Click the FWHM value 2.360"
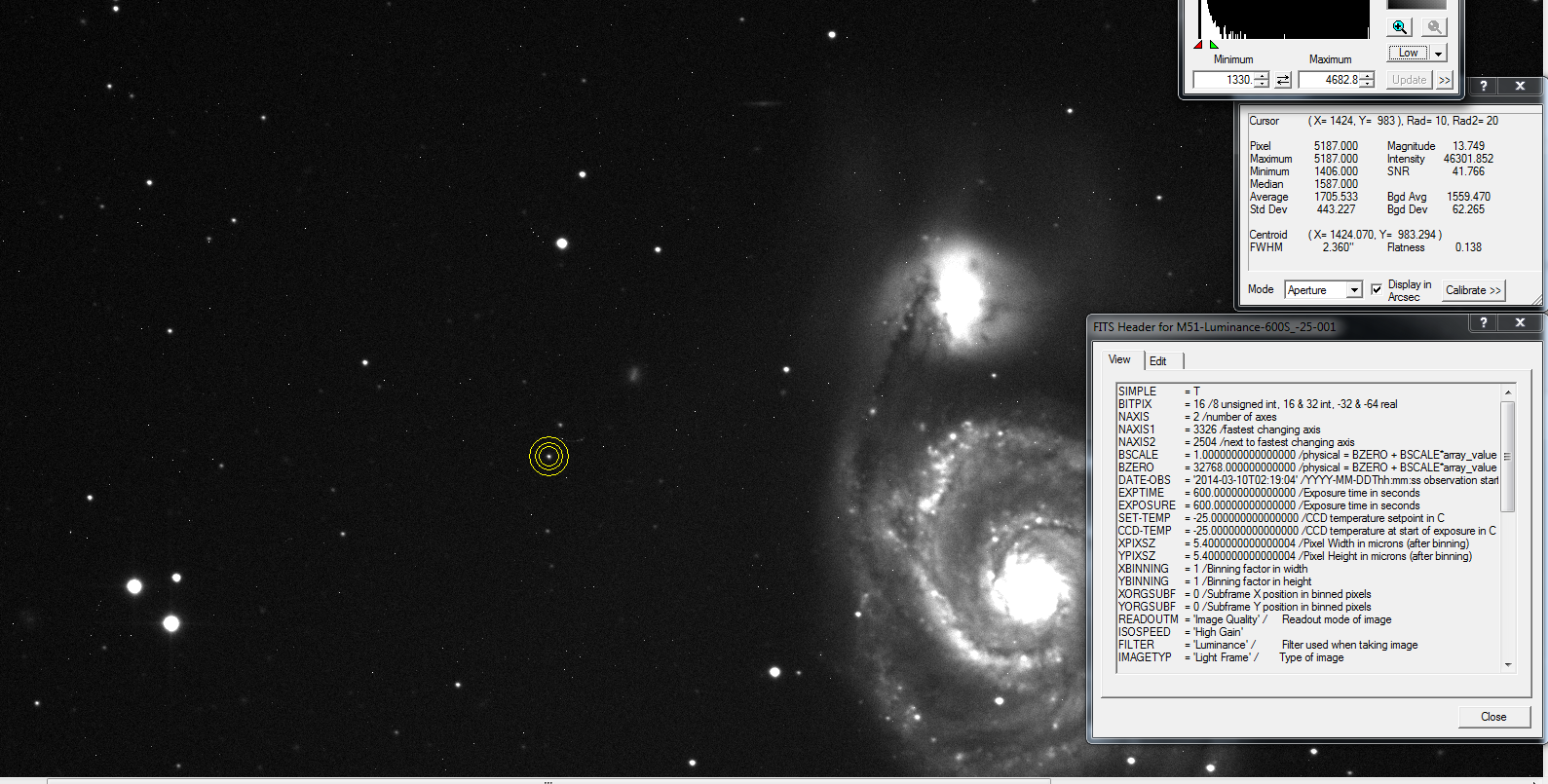The height and width of the screenshot is (784, 1548). pyautogui.click(x=1338, y=247)
